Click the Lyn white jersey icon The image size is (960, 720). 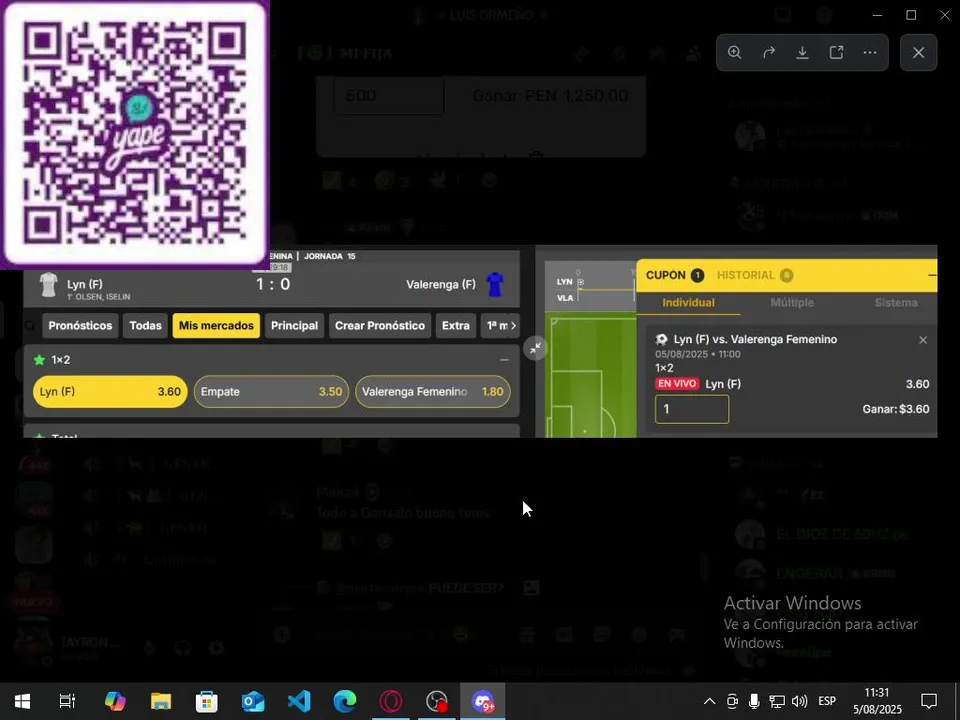pos(48,285)
